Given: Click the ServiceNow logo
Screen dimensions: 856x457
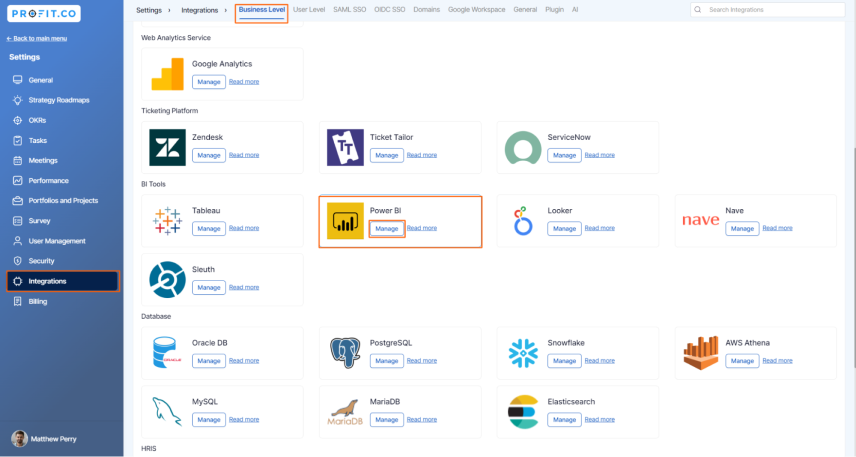Looking at the screenshot, I should click(x=523, y=147).
